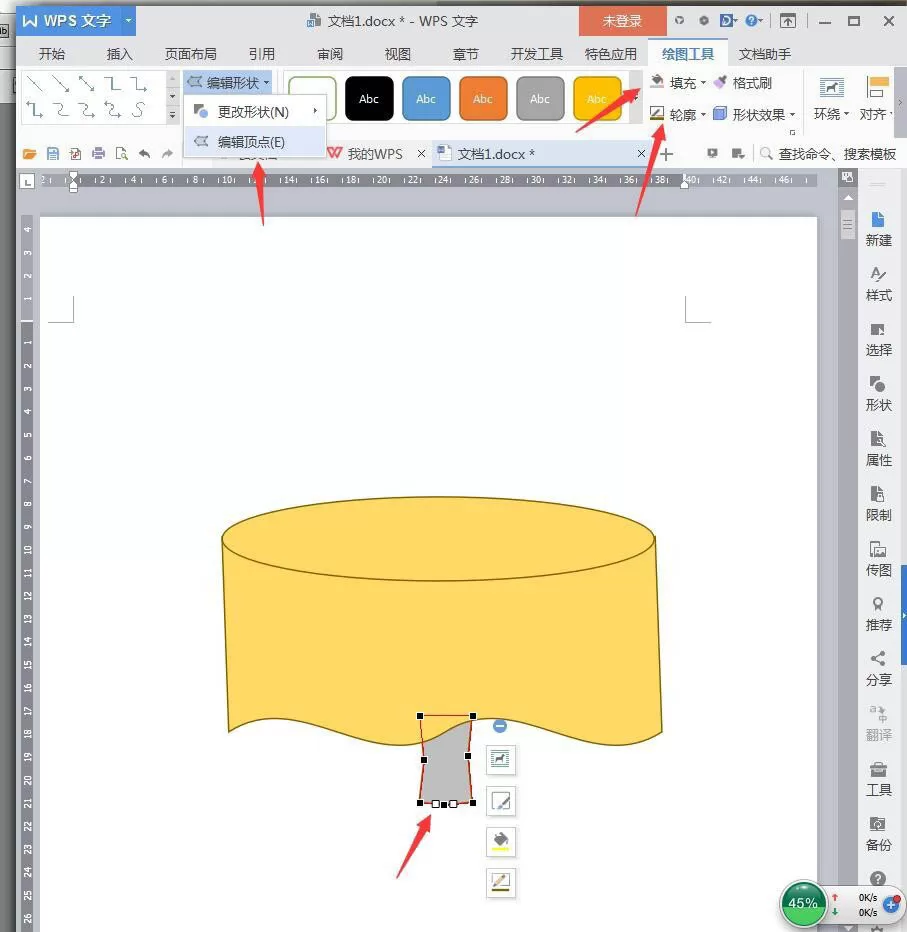
Task: Close the 文档1.docx tab
Action: pyautogui.click(x=641, y=153)
